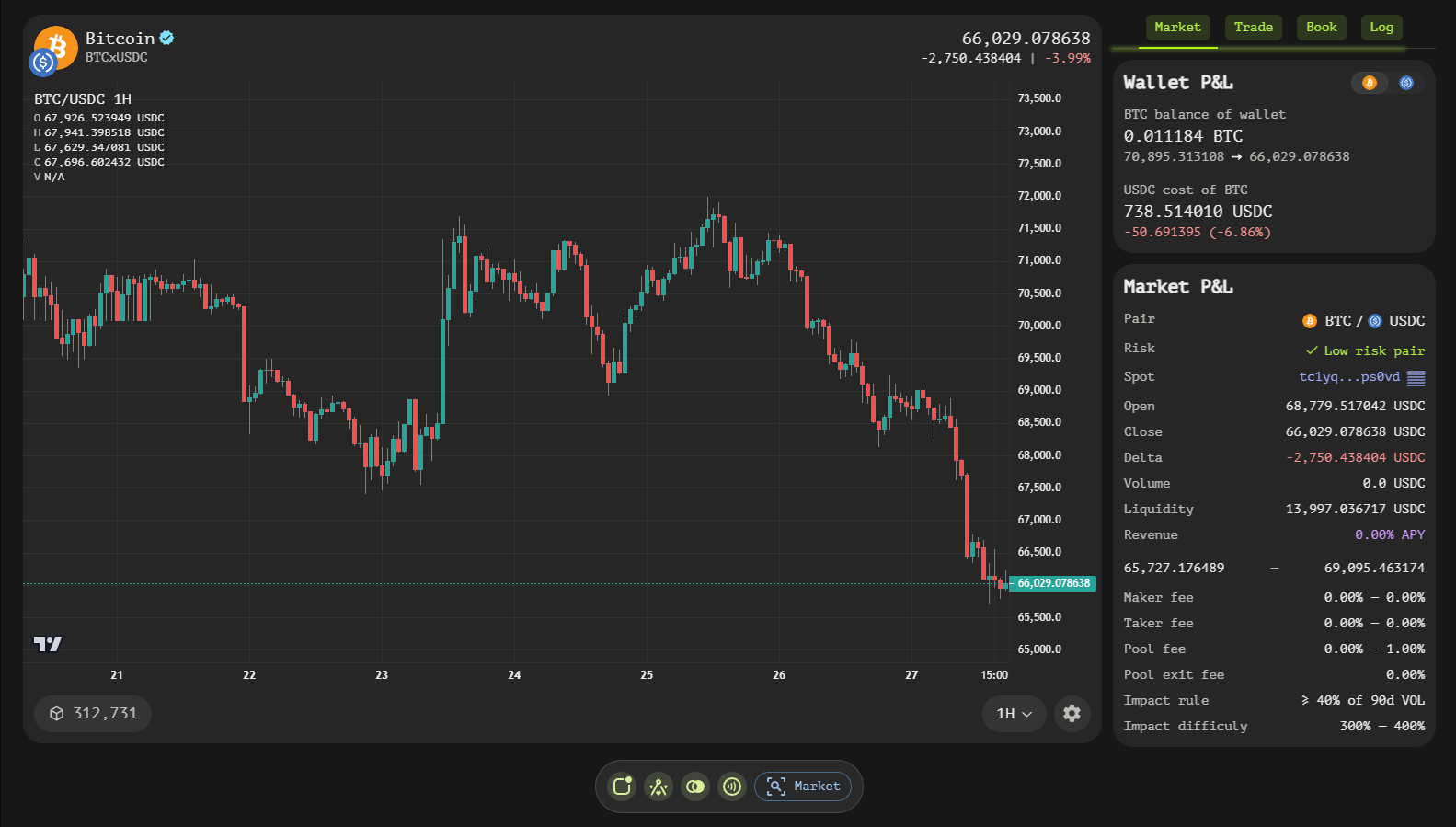Open the tc1yq...ps0vd spot address link
This screenshot has width=1456, height=827.
point(1348,377)
